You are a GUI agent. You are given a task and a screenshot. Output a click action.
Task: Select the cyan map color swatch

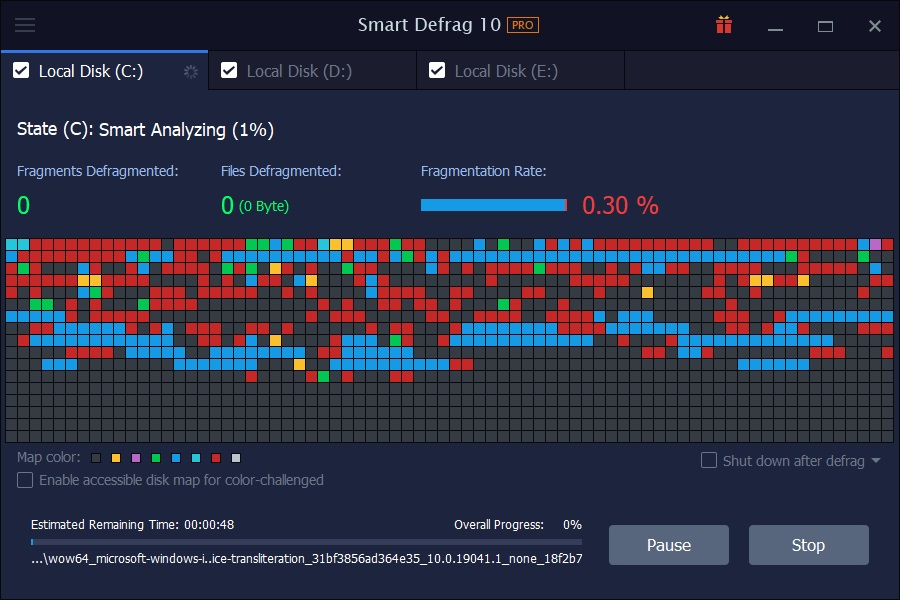196,458
